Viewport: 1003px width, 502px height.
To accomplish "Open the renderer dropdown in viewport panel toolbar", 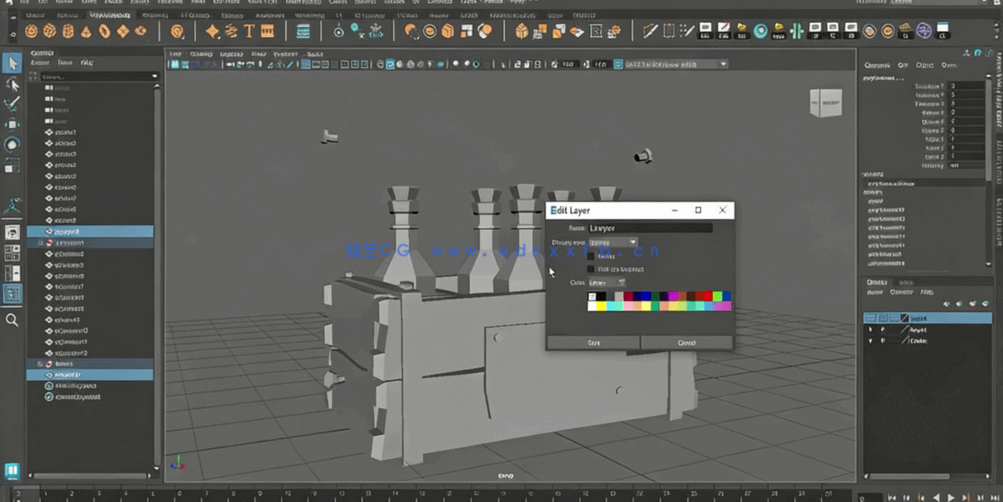I will (675, 64).
